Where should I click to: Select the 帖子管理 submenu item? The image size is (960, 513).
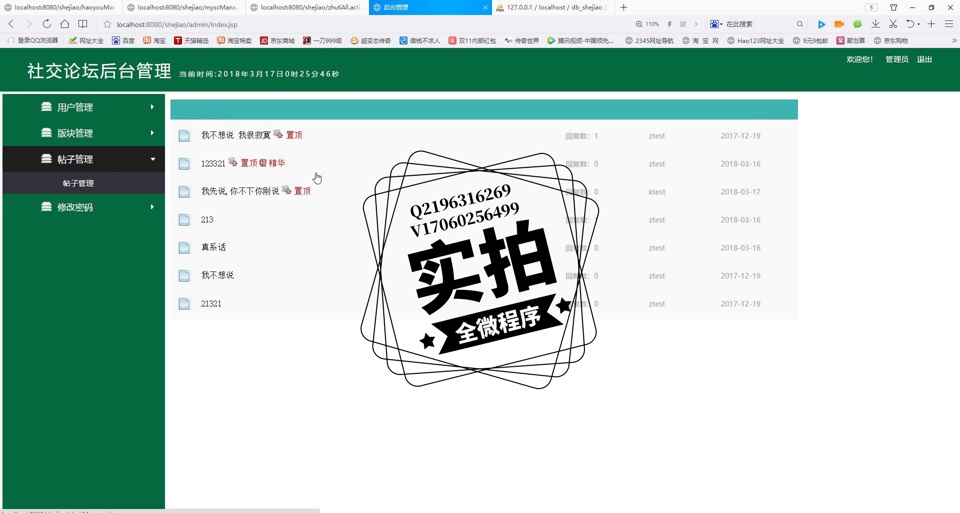[x=78, y=183]
